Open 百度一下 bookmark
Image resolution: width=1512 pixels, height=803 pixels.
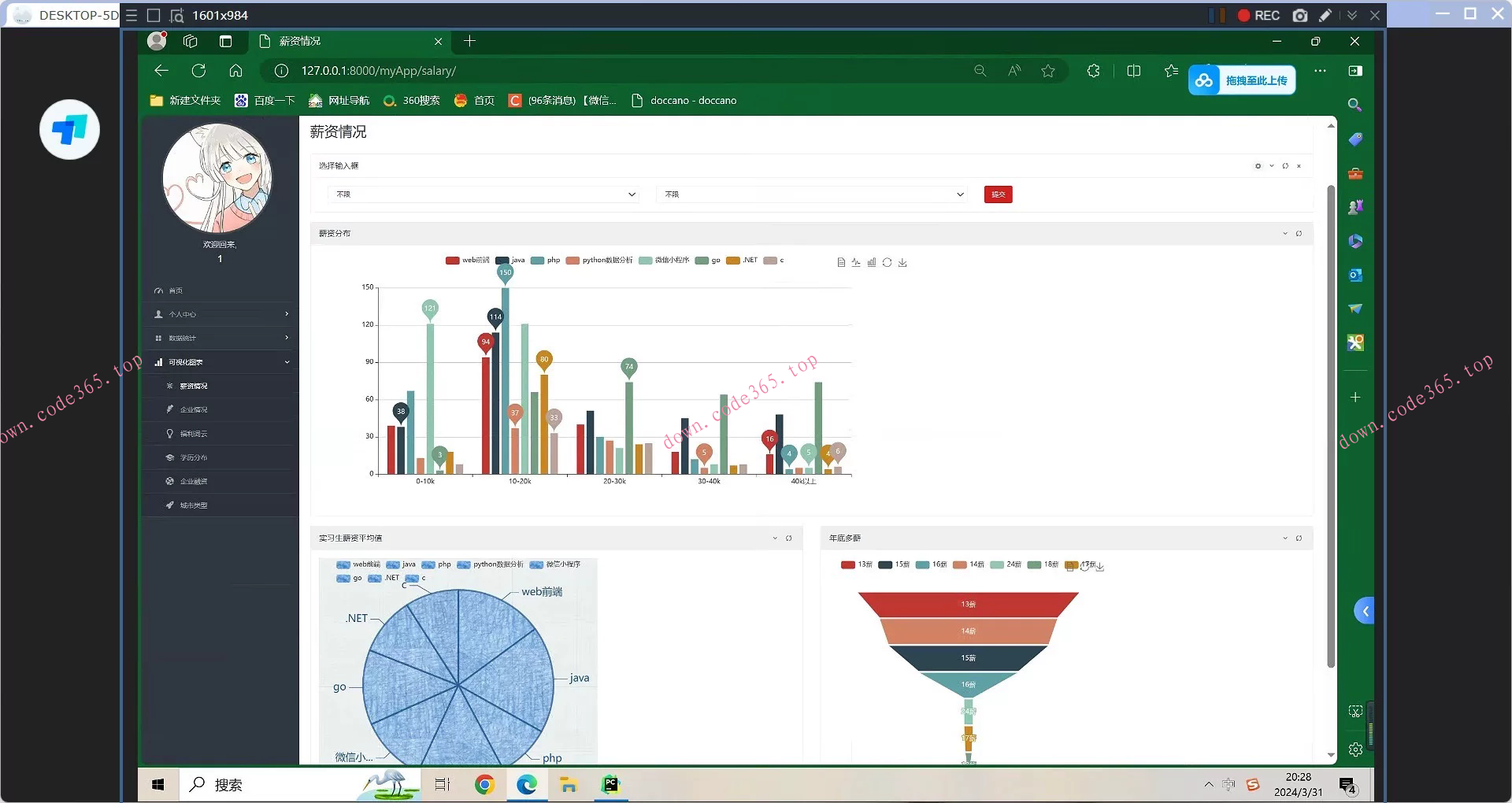[265, 101]
